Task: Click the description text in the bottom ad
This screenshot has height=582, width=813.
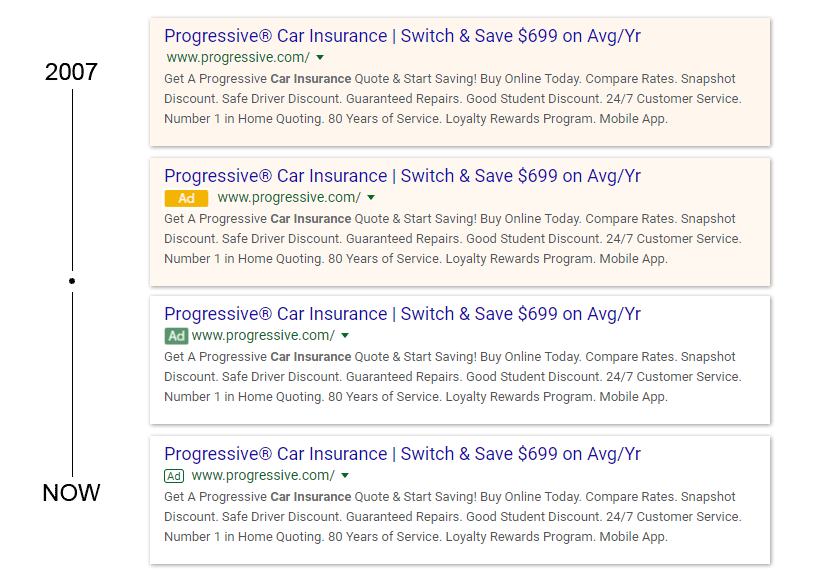Action: (453, 517)
